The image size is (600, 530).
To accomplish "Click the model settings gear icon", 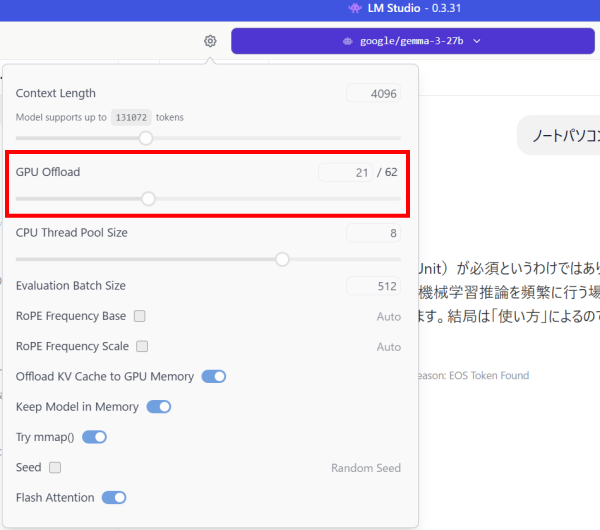I will click(x=210, y=41).
